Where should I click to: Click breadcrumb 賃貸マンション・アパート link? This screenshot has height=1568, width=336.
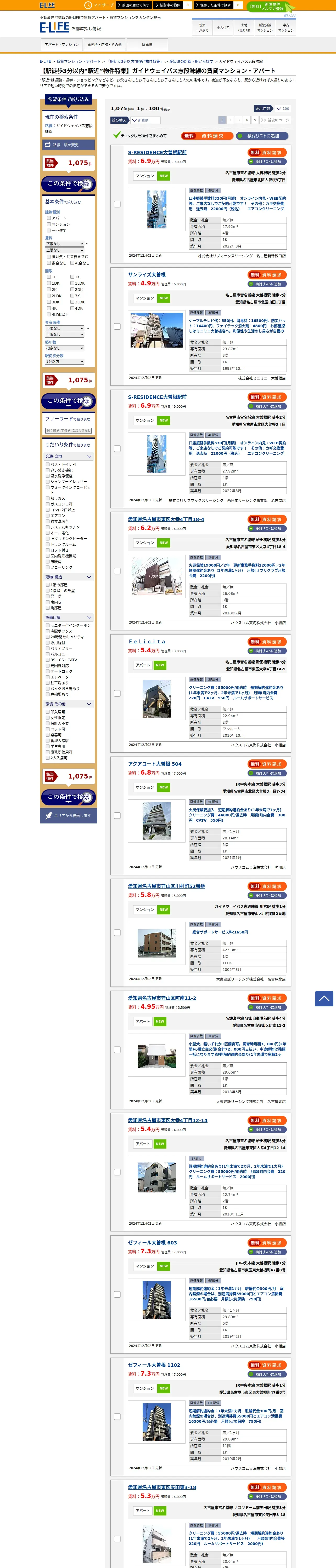coord(79,61)
